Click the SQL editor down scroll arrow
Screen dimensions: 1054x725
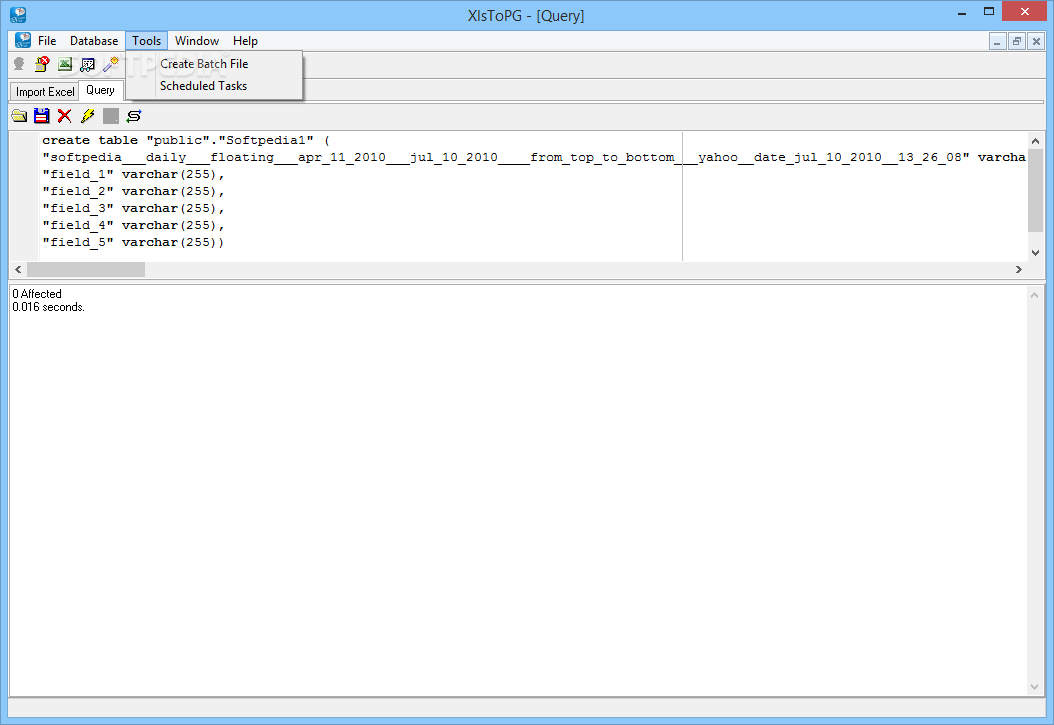click(x=1035, y=253)
